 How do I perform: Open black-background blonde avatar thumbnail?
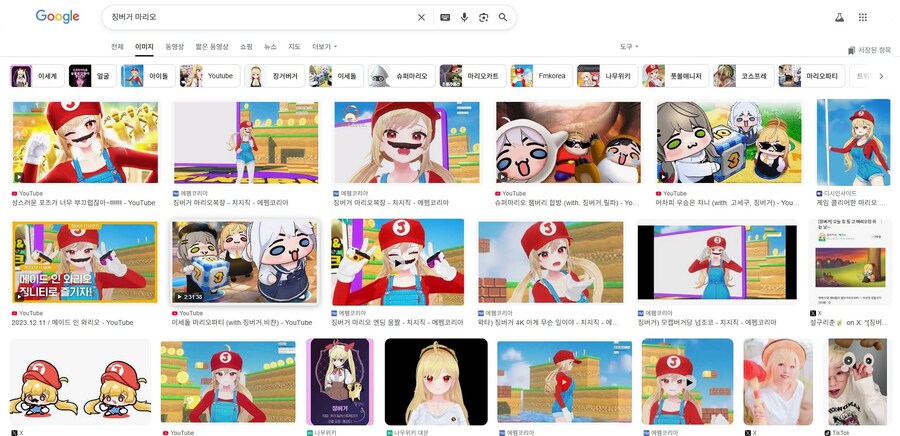tap(436, 382)
